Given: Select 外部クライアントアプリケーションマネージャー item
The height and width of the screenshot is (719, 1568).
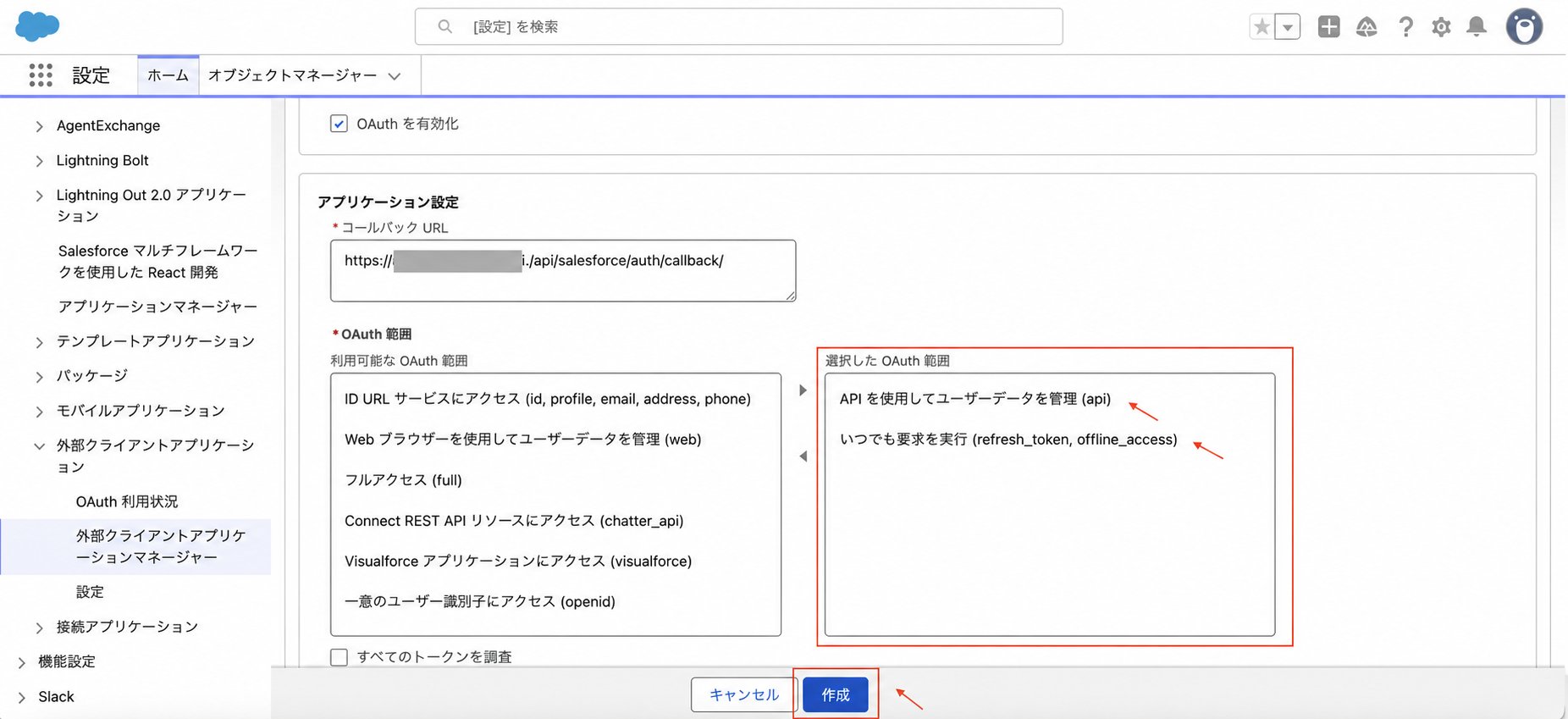Looking at the screenshot, I should pyautogui.click(x=135, y=547).
